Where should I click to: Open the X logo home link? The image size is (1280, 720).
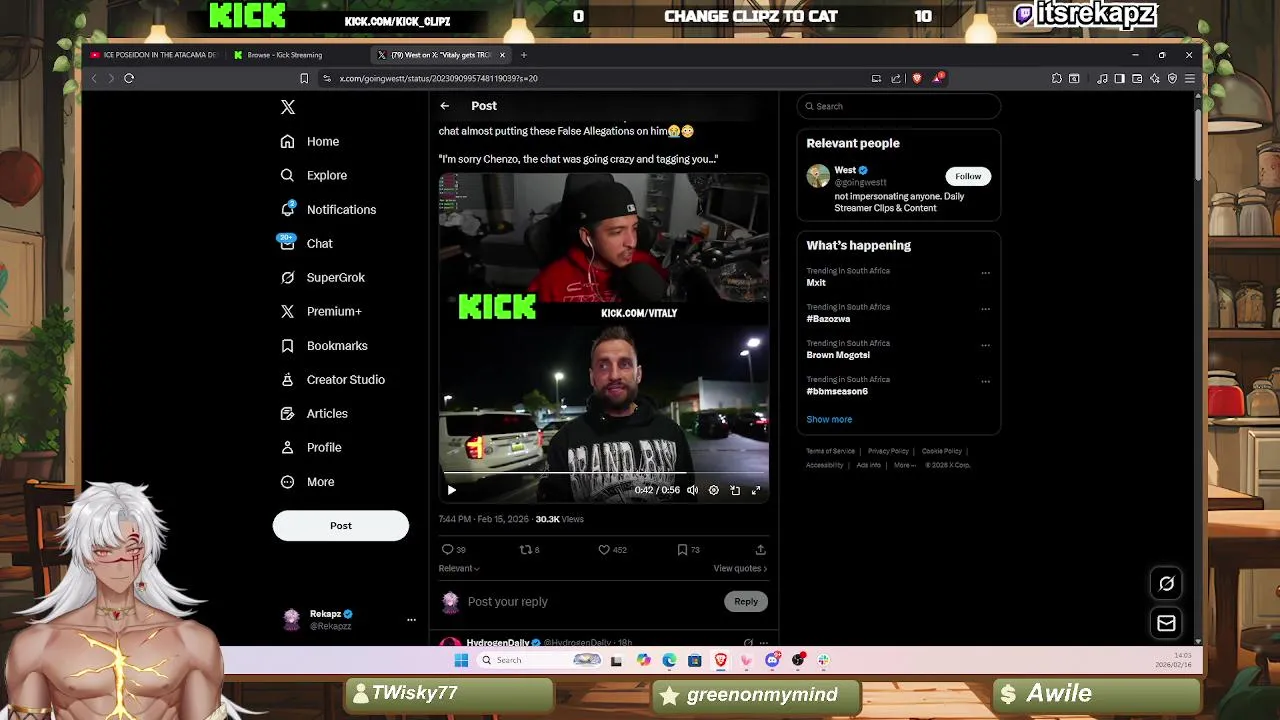pyautogui.click(x=288, y=107)
